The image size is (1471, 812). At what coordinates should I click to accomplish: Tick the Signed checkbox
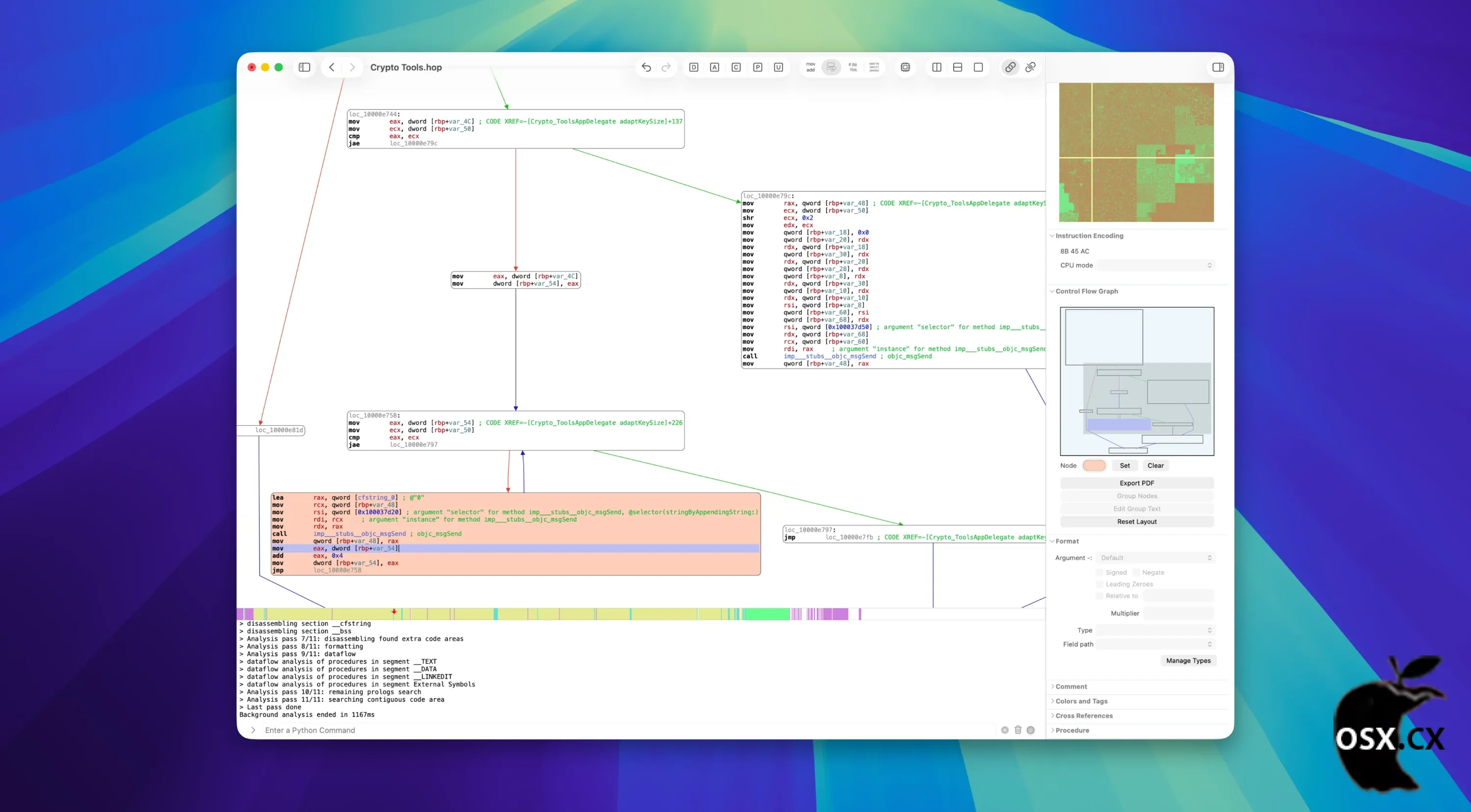pyautogui.click(x=1099, y=572)
